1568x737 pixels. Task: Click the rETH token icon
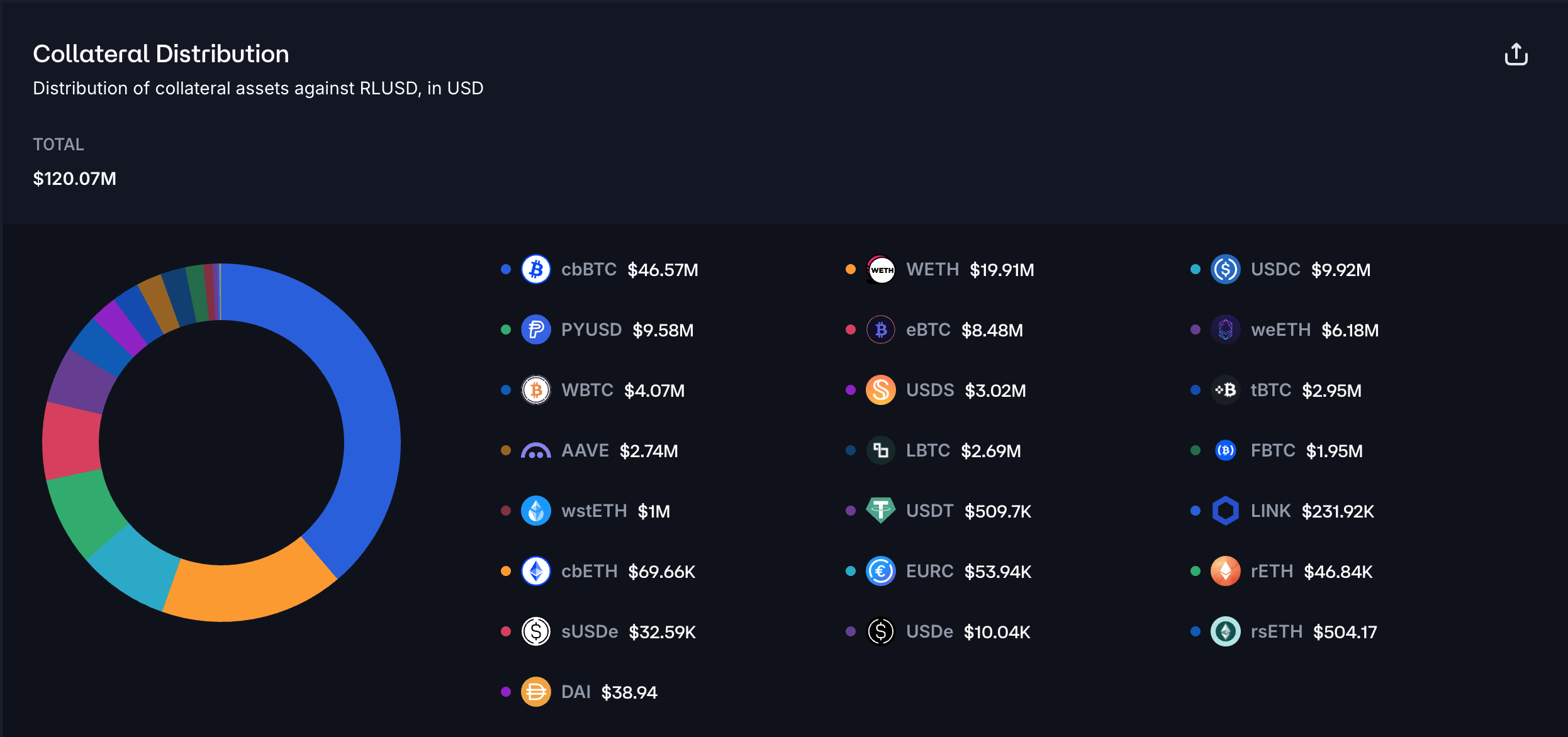[x=1225, y=571]
